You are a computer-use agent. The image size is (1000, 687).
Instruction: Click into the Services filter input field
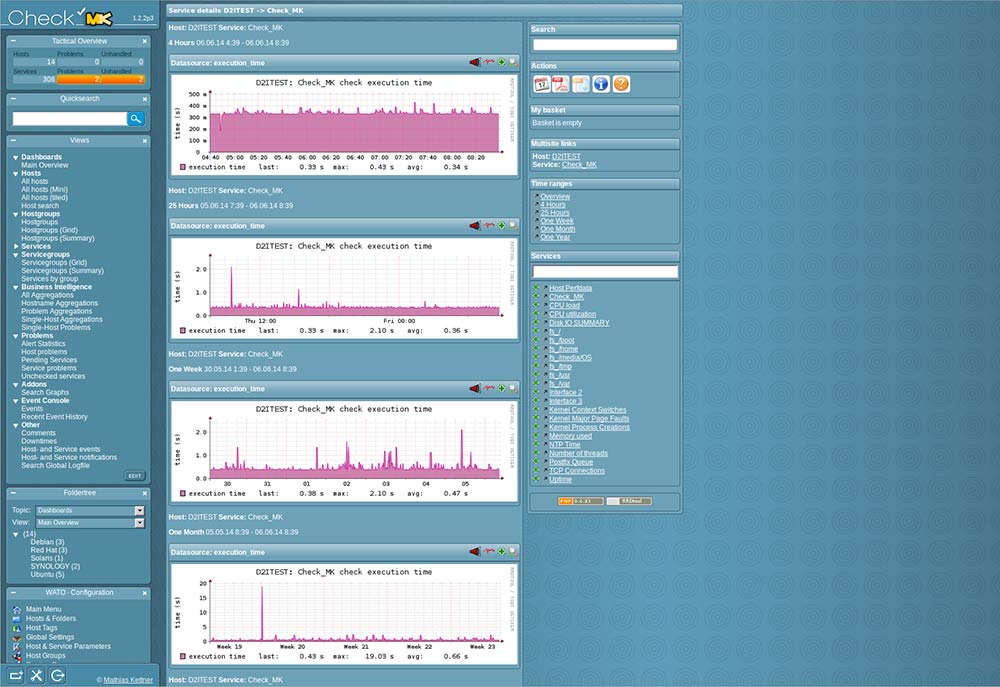pyautogui.click(x=605, y=272)
